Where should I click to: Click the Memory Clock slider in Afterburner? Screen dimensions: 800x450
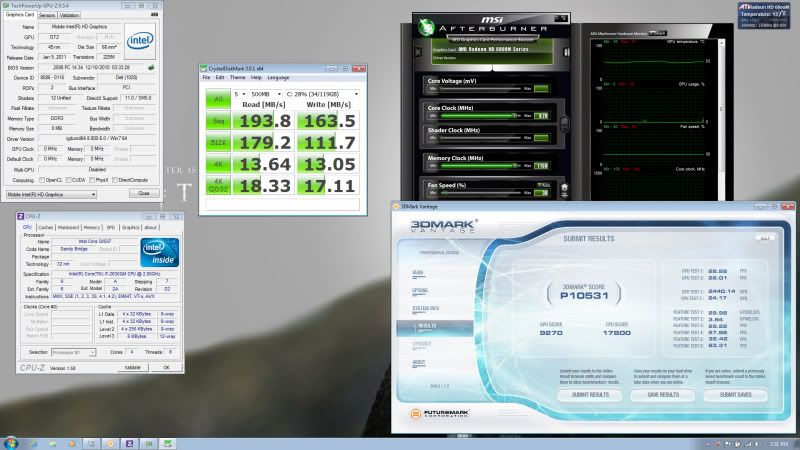(x=481, y=166)
